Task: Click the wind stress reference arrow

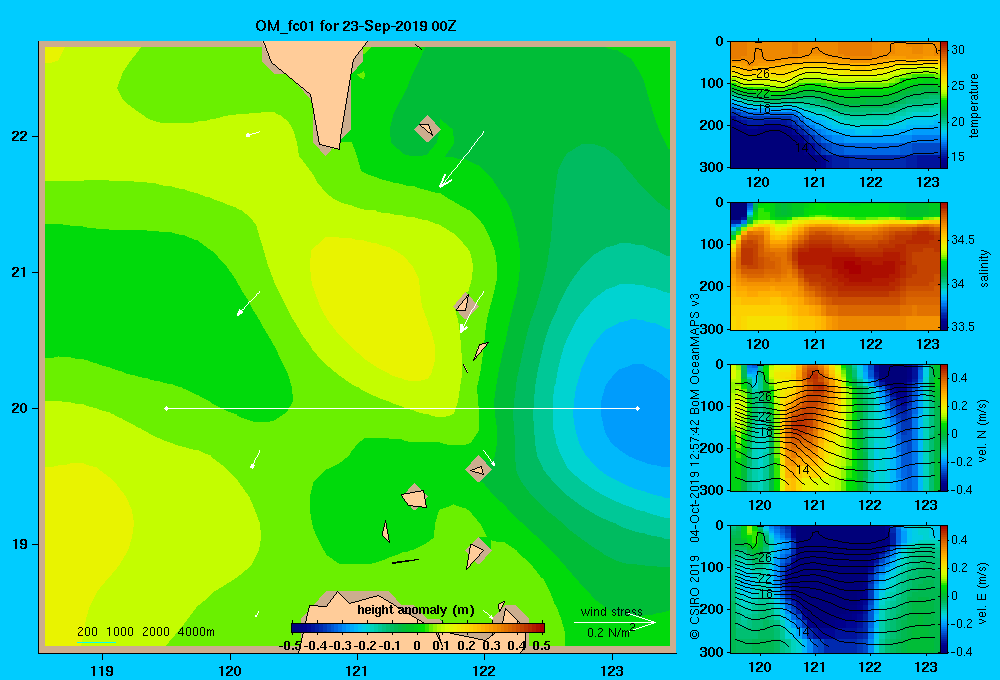Action: tap(615, 623)
